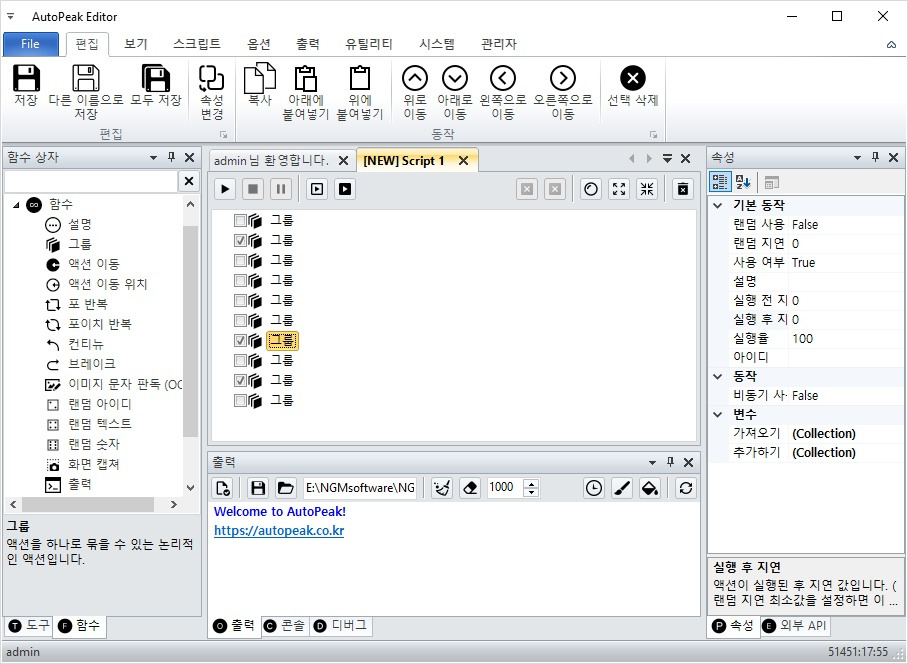Open the https://autopeak.co.kr link

point(279,531)
